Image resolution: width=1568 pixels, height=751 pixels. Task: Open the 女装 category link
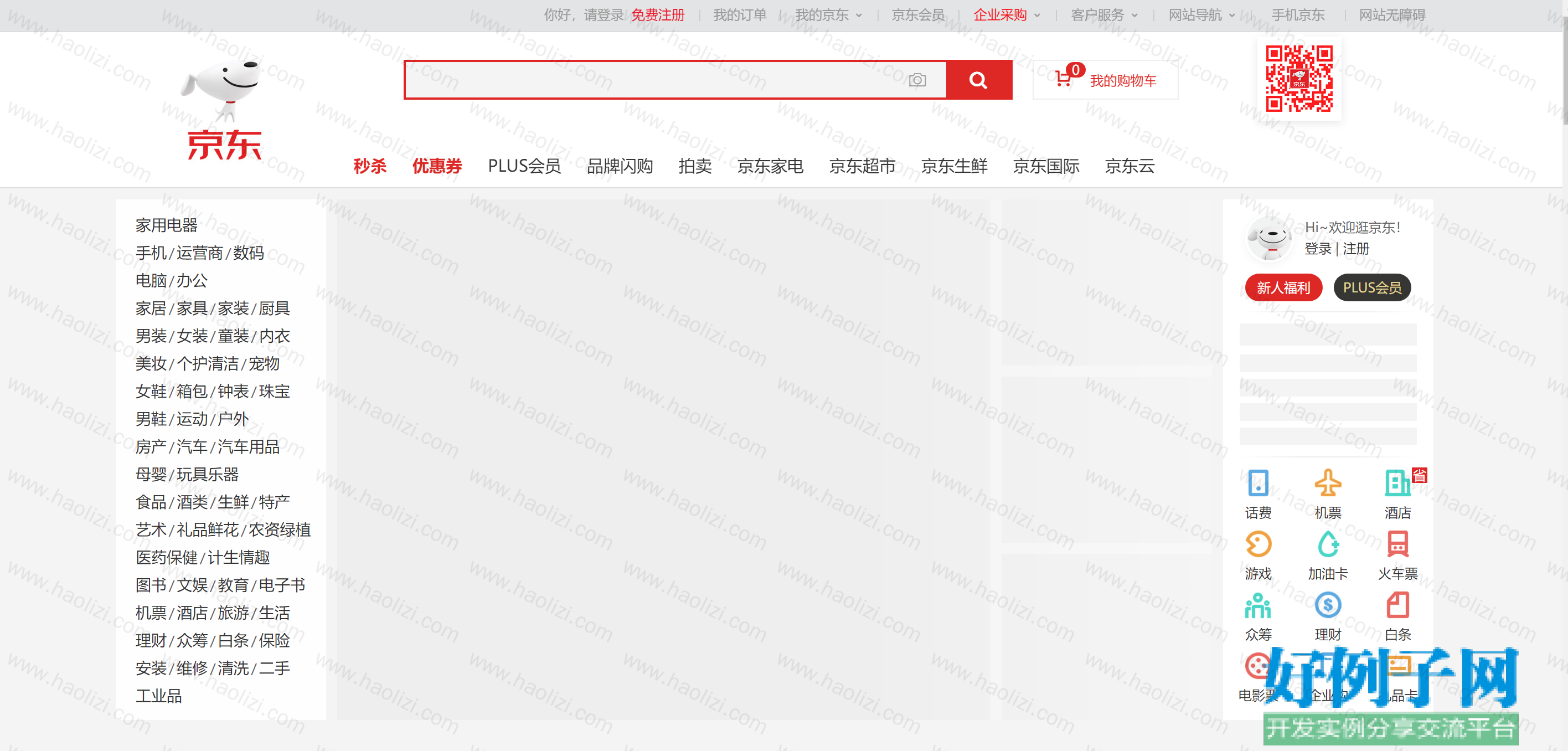192,336
